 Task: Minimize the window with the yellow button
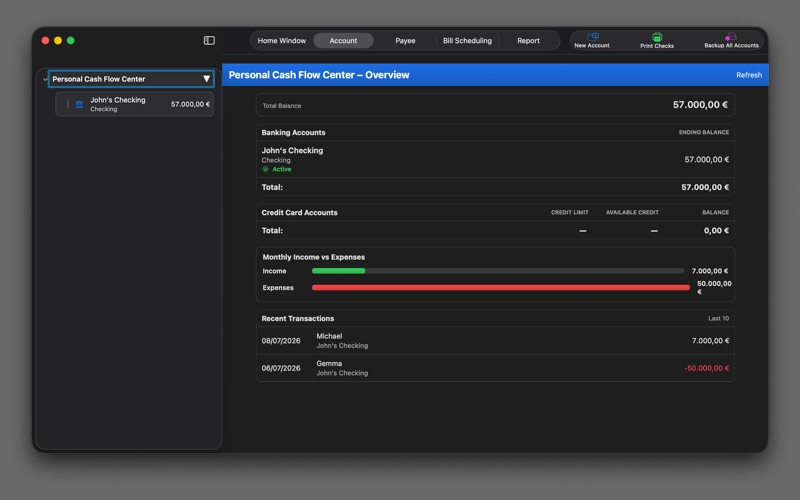pyautogui.click(x=58, y=40)
